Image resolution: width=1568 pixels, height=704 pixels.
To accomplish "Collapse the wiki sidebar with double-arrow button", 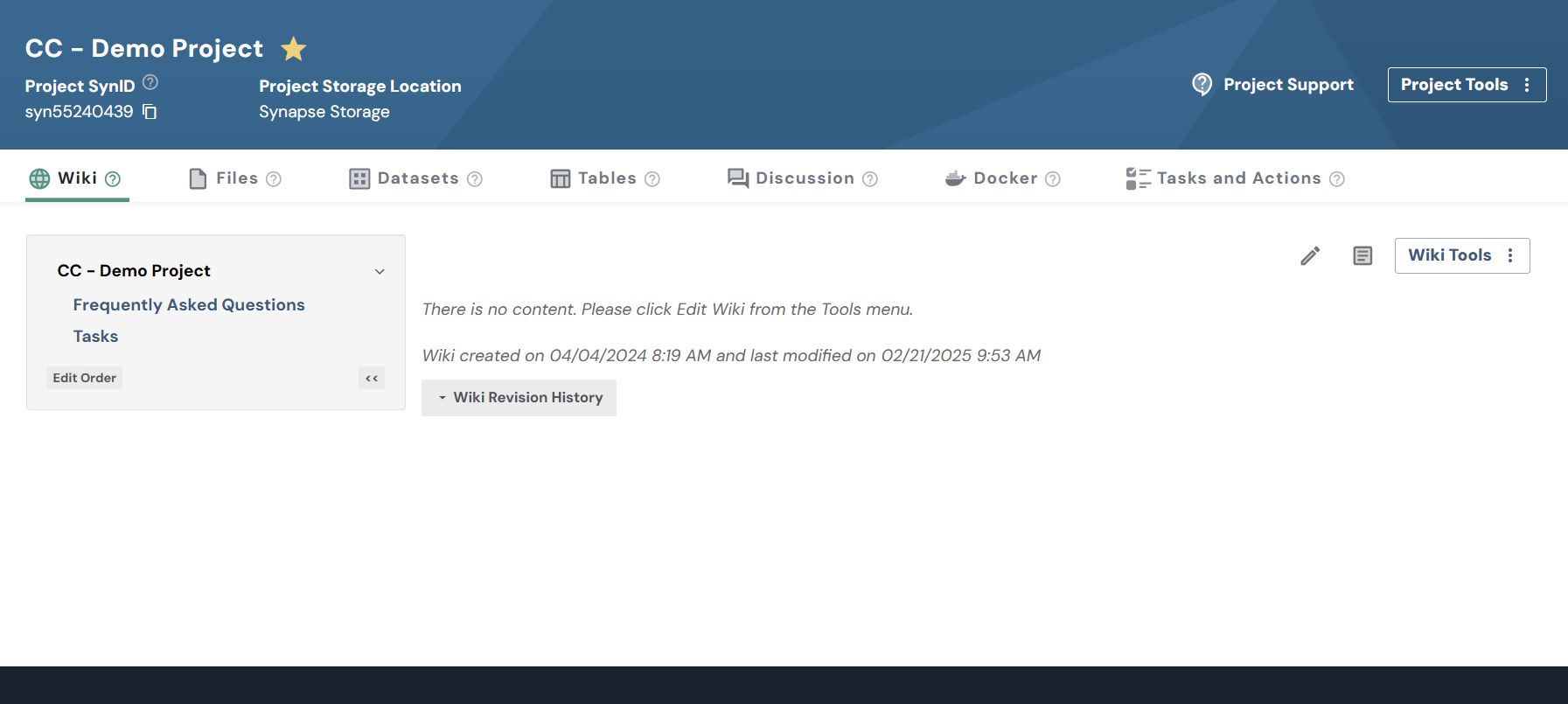I will [372, 378].
